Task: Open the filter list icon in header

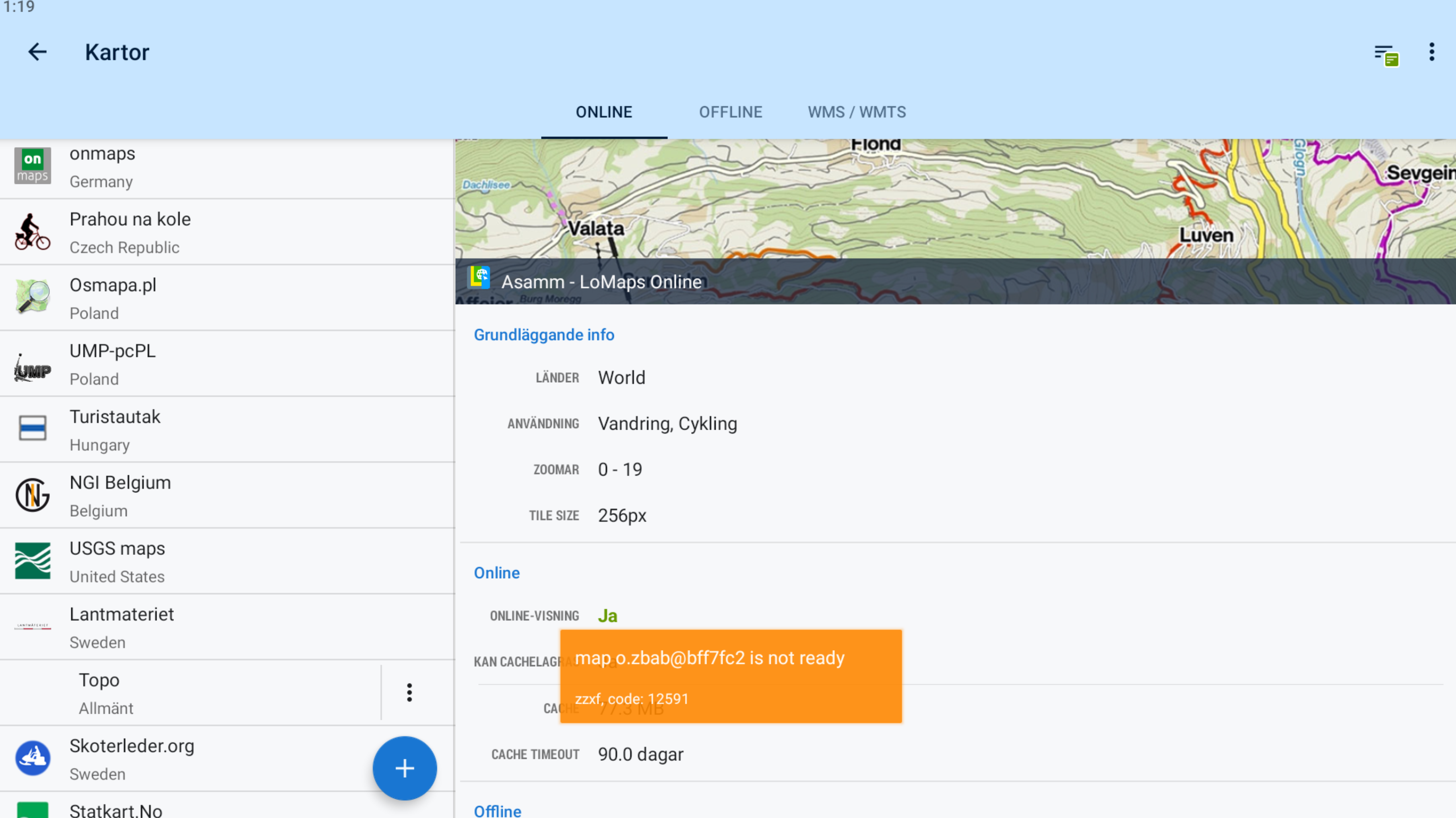Action: tap(1386, 55)
